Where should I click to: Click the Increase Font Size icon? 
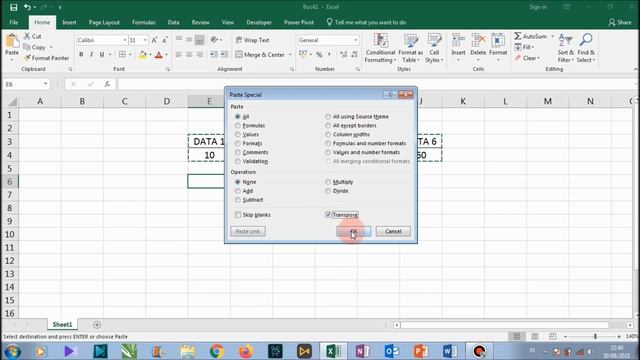pos(154,40)
